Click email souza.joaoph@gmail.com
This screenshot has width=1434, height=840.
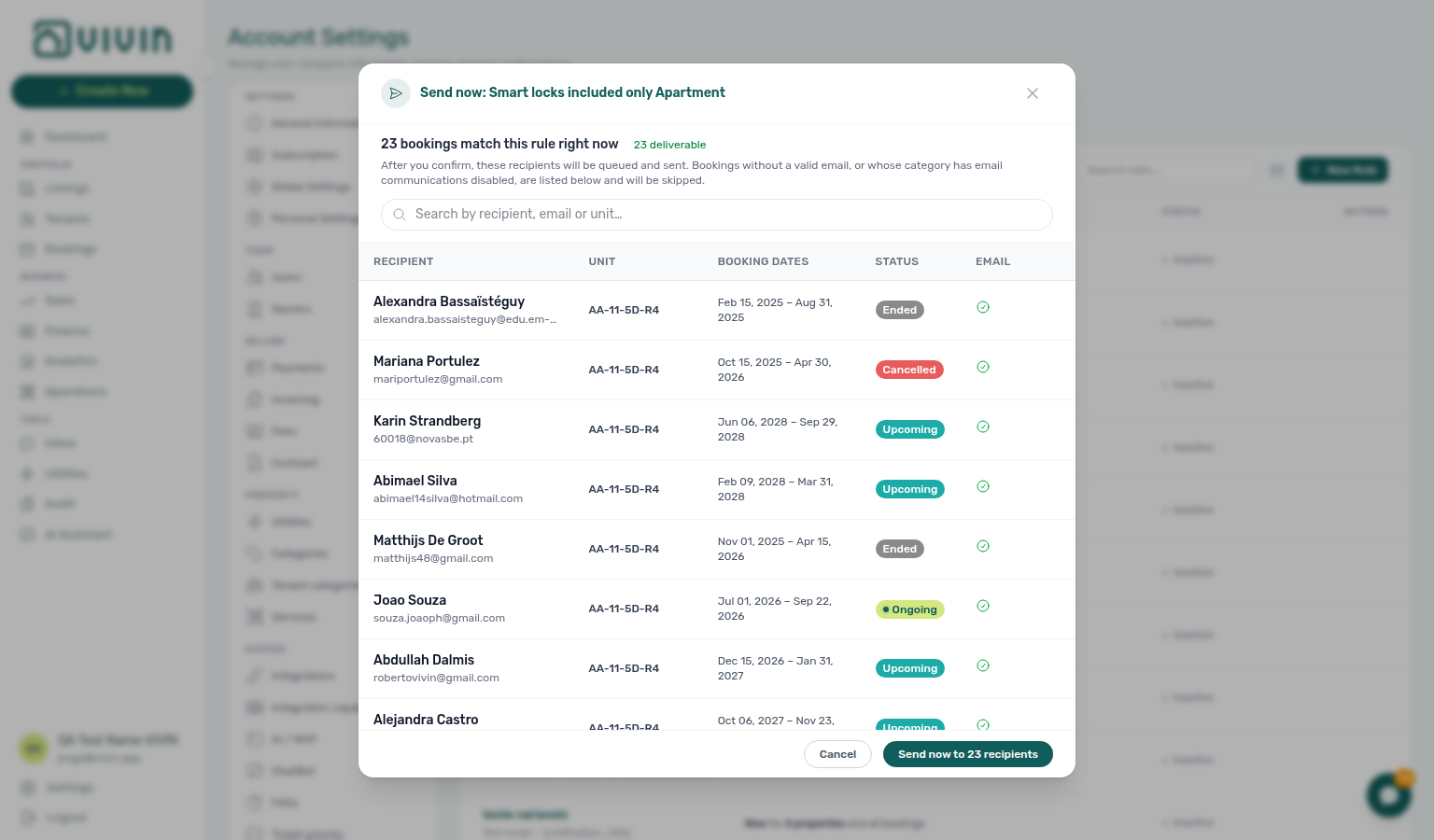pyautogui.click(x=439, y=618)
